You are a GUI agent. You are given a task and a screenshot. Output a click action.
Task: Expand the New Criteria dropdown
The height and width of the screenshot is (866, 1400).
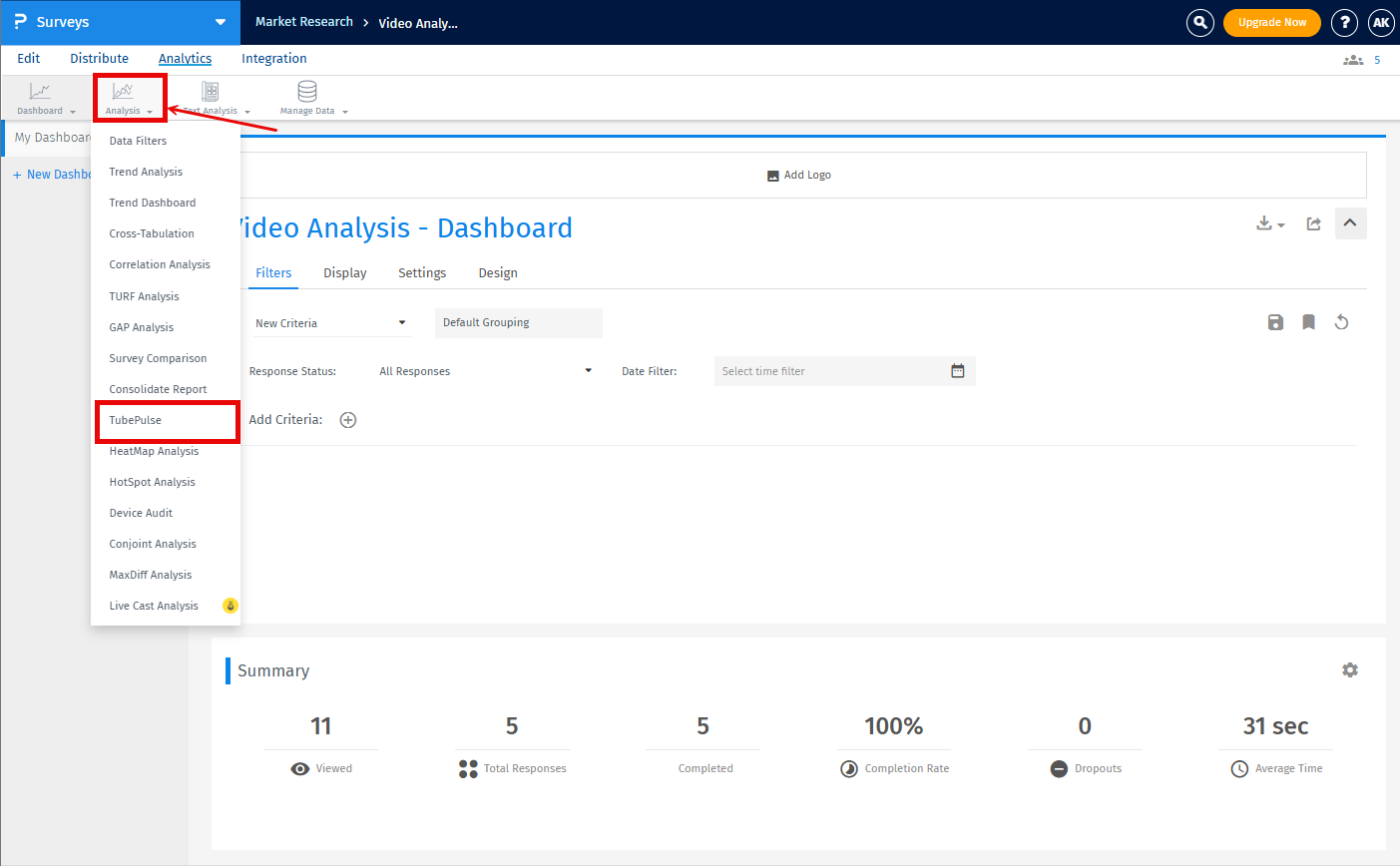[x=331, y=323]
